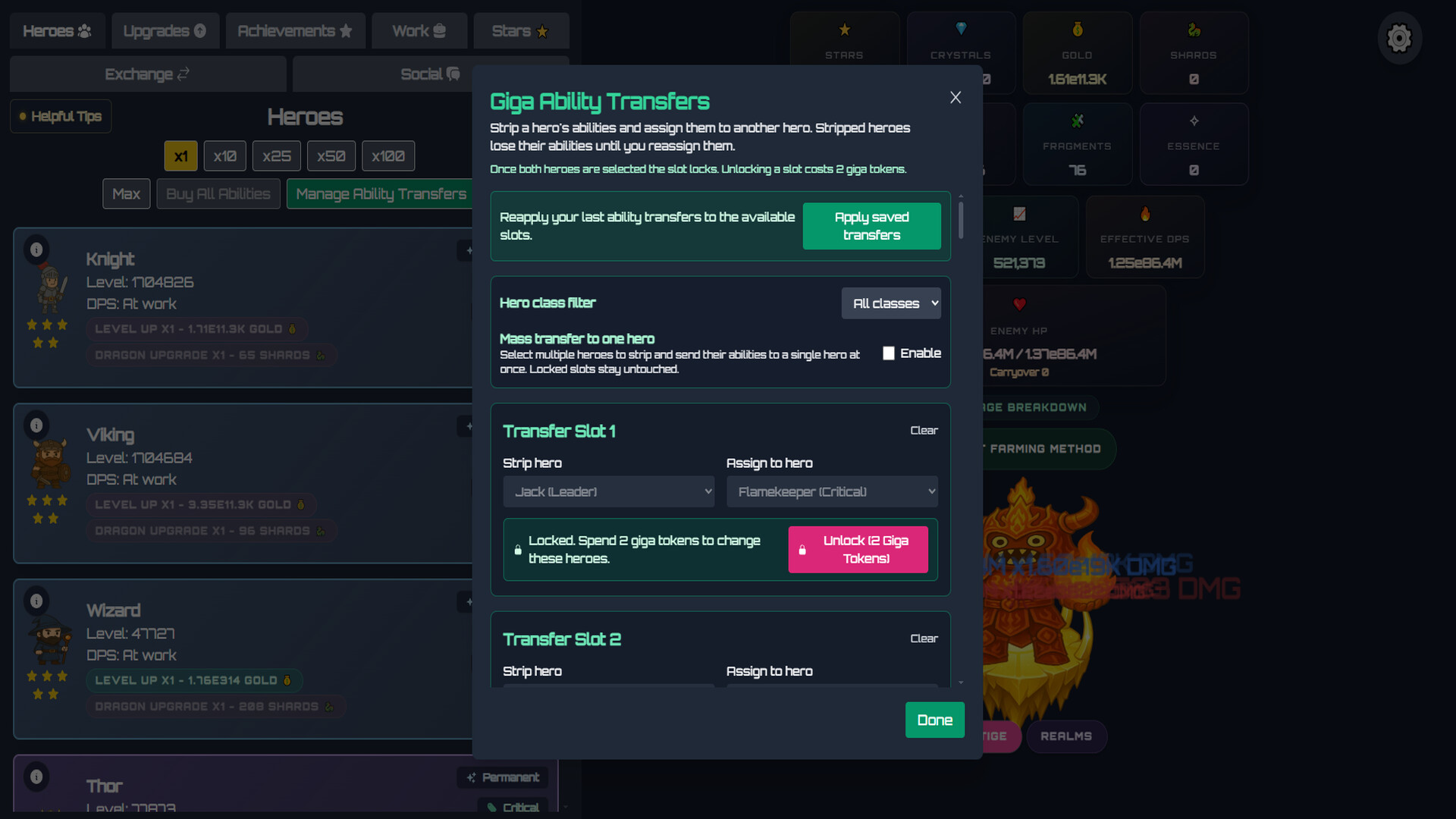The width and height of the screenshot is (1456, 819).
Task: Click the Crystals currency icon
Action: tap(962, 30)
